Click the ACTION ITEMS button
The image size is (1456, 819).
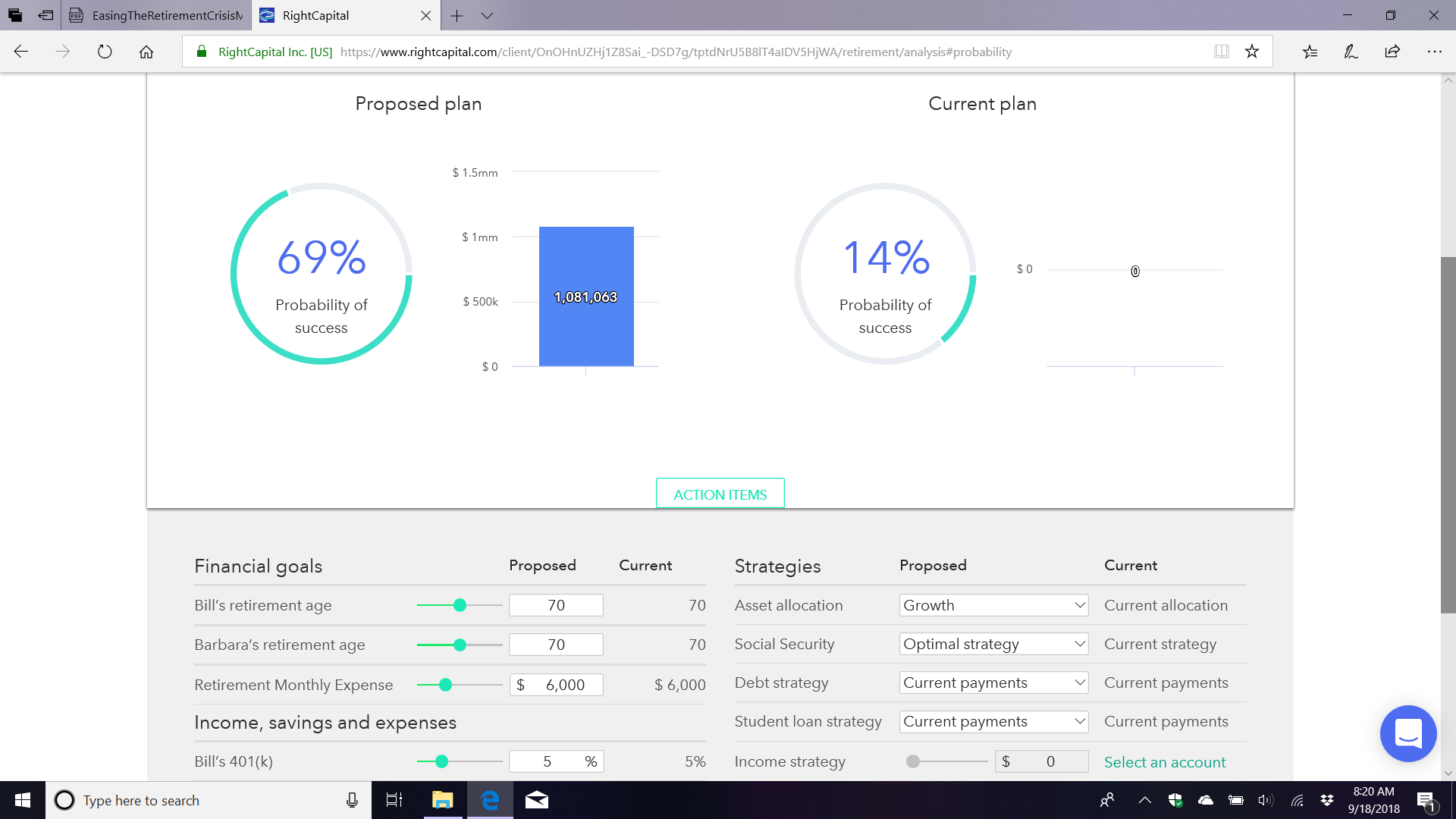(x=720, y=494)
